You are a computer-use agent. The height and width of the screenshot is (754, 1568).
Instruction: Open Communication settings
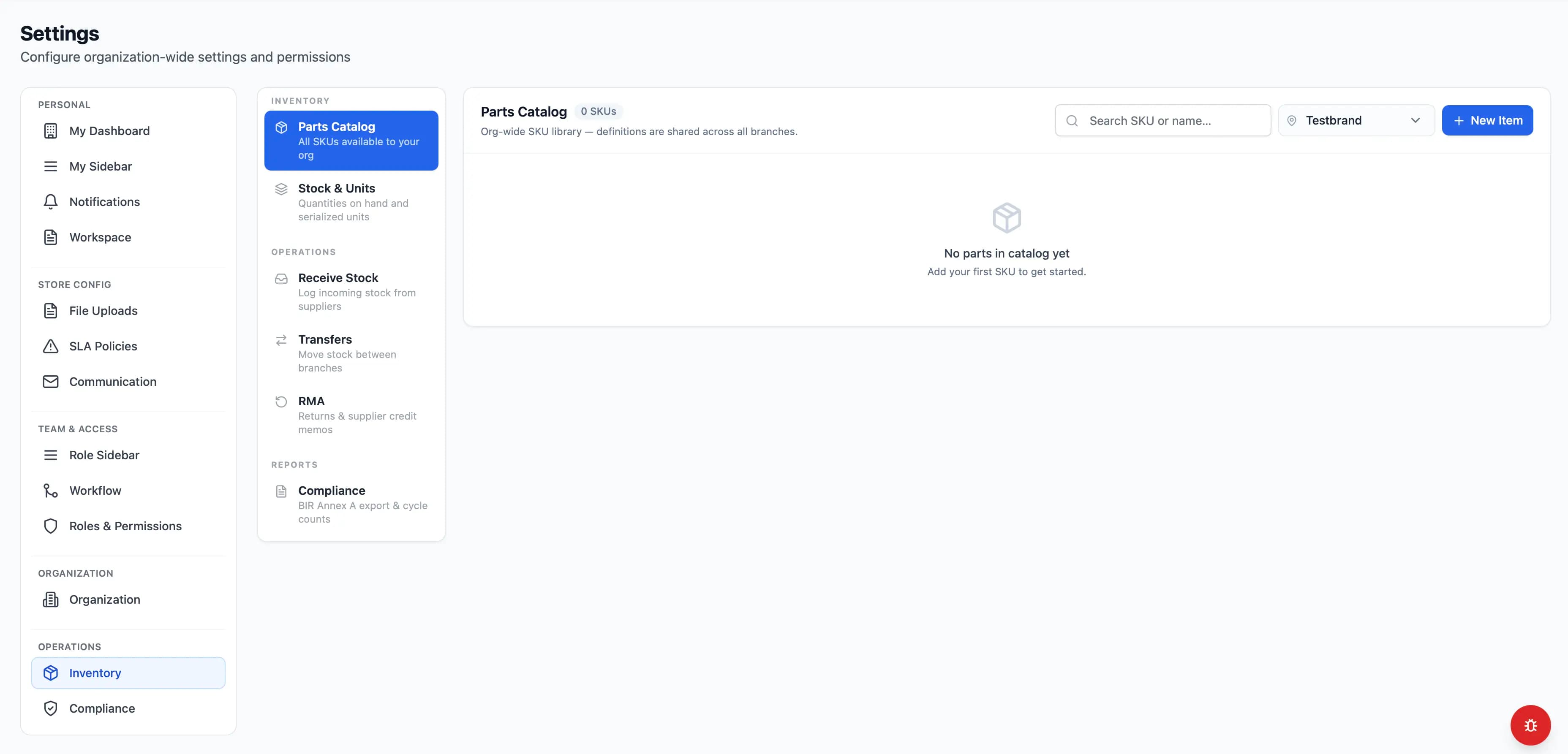(128, 382)
